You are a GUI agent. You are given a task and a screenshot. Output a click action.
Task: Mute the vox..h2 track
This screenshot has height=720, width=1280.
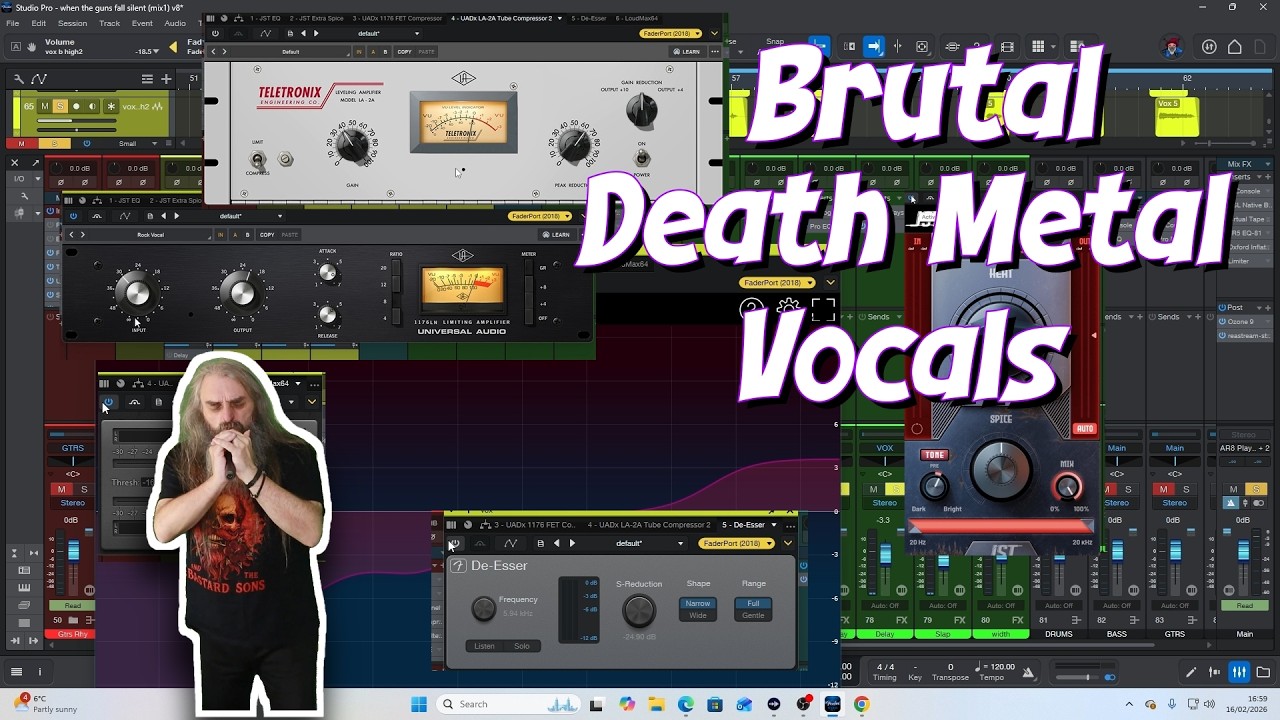pos(45,106)
